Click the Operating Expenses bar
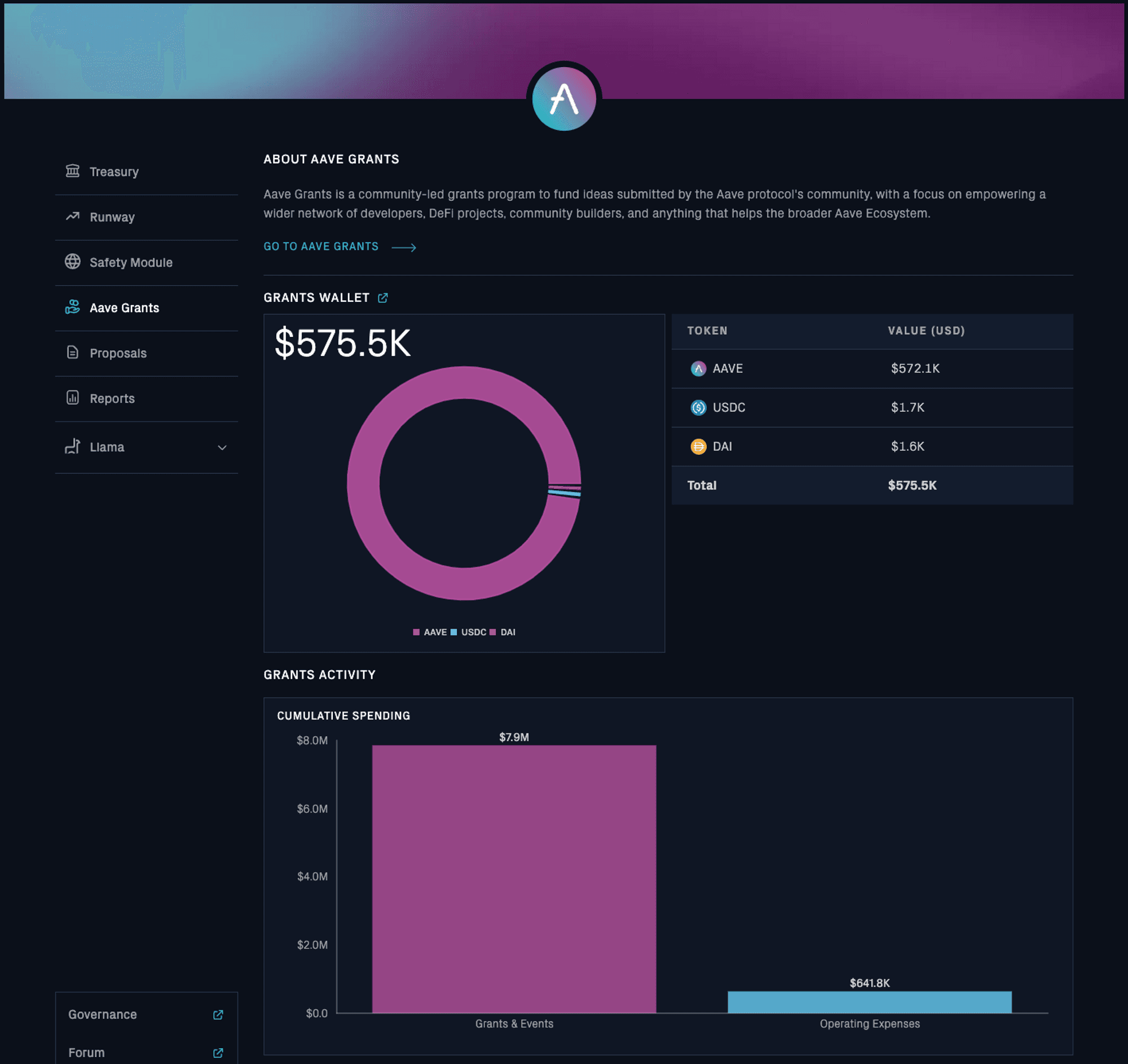 (x=870, y=1002)
